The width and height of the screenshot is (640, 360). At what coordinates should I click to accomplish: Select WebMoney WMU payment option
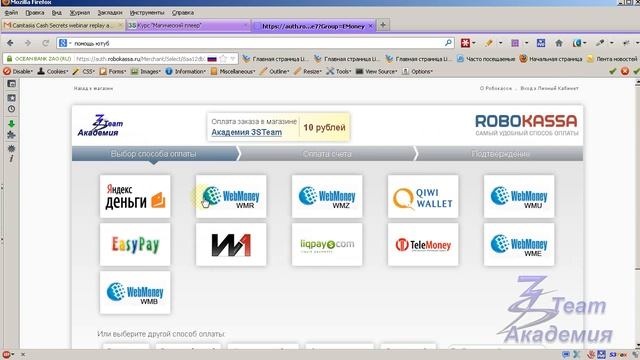(x=519, y=196)
